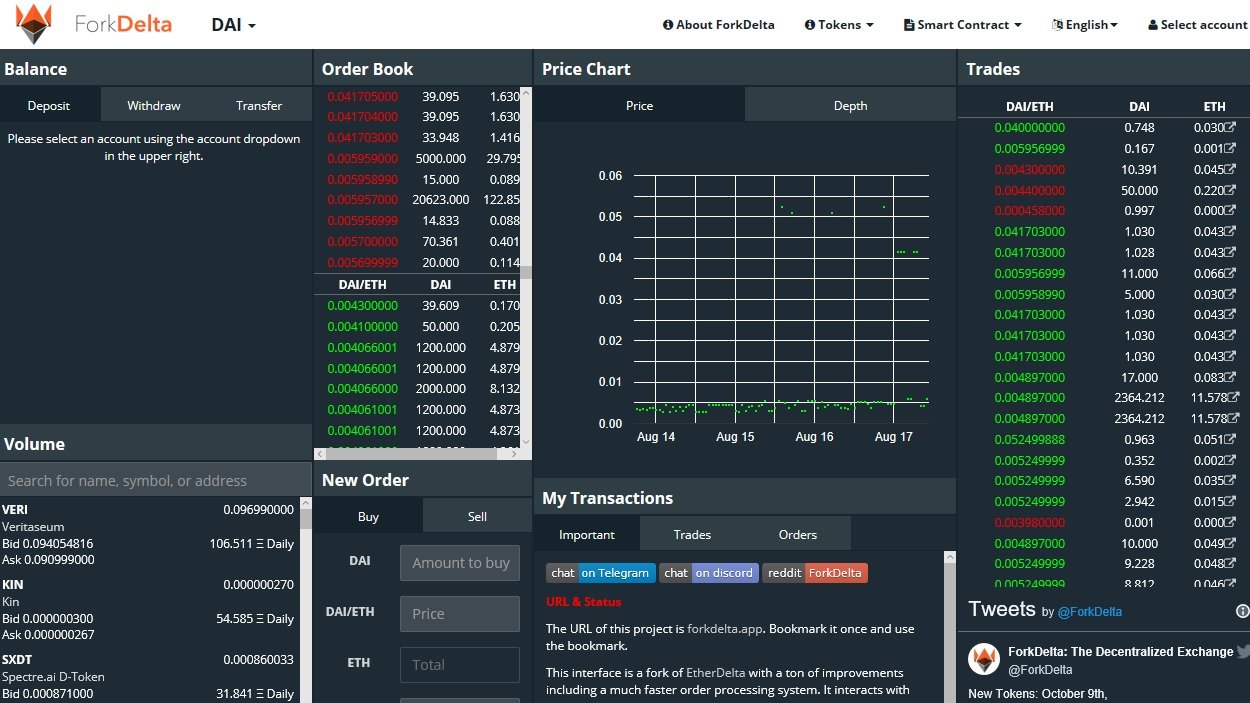The width and height of the screenshot is (1250, 703).
Task: Follow the forkdelta.app link
Action: [x=726, y=629]
